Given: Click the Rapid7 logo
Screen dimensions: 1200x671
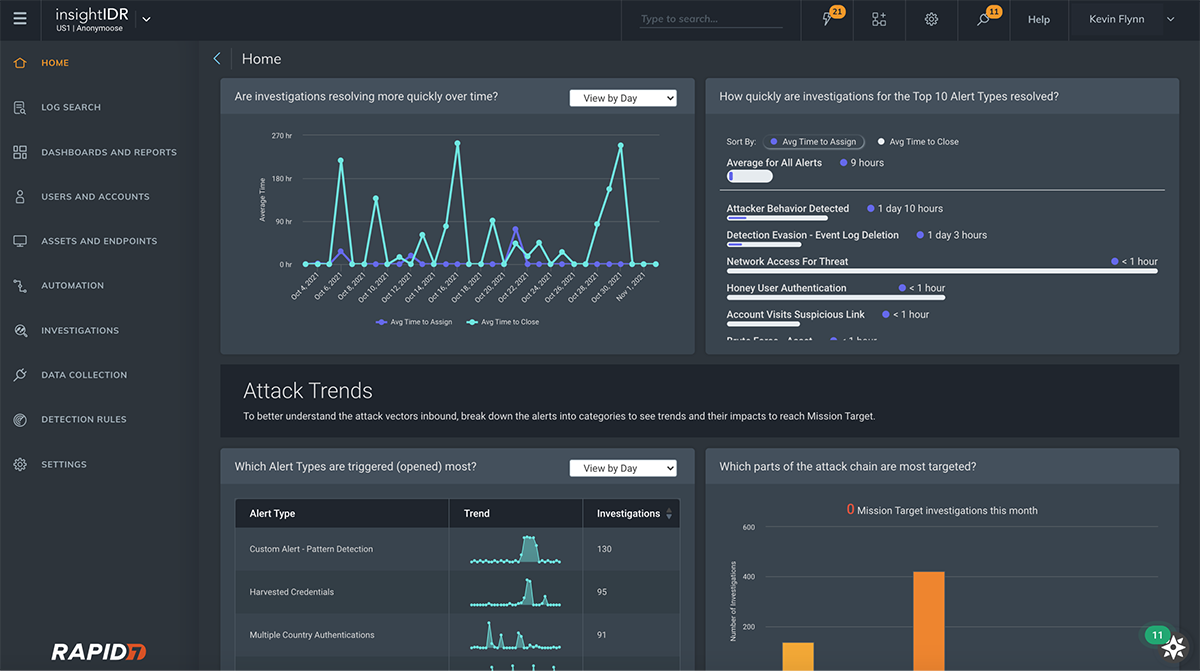Looking at the screenshot, I should tap(99, 652).
